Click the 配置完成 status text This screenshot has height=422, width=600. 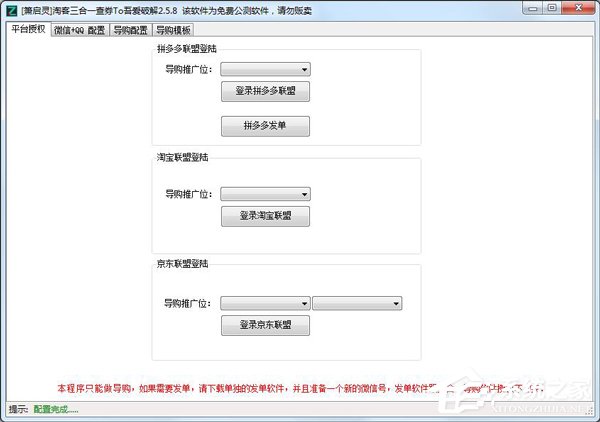(x=56, y=409)
